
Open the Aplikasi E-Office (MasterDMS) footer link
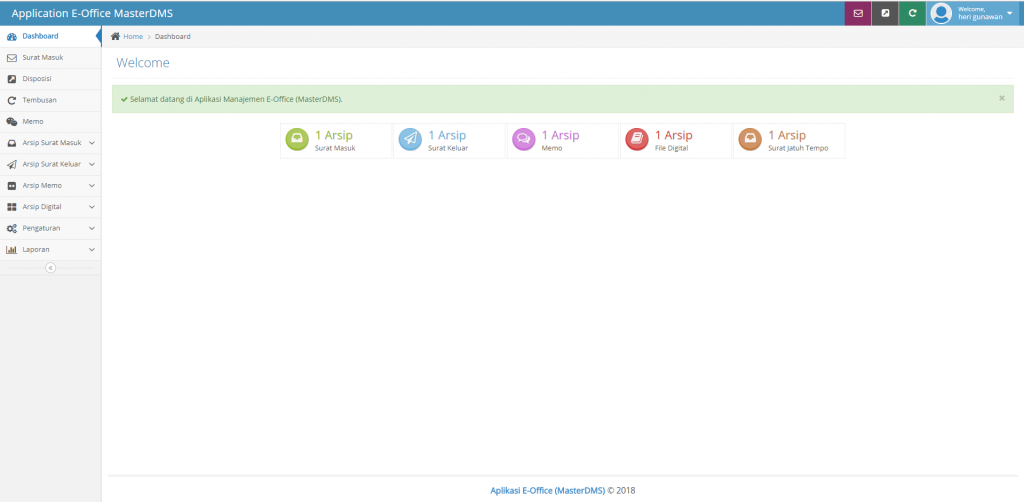(x=547, y=490)
